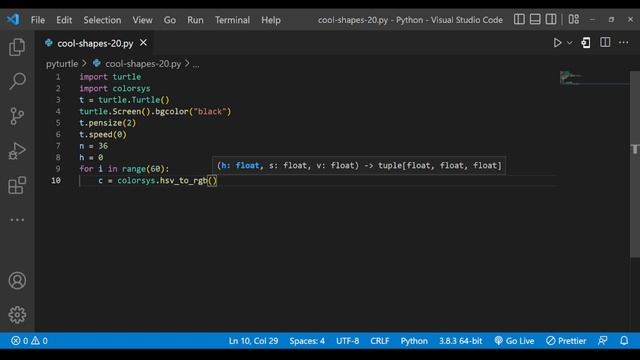Open the Accounts menu icon
This screenshot has height=360, width=640.
click(17, 280)
